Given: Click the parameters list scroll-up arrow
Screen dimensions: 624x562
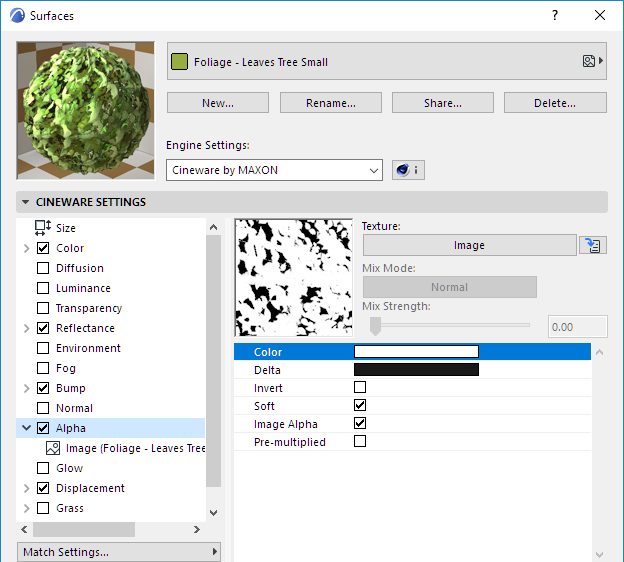Looking at the screenshot, I should (x=599, y=352).
